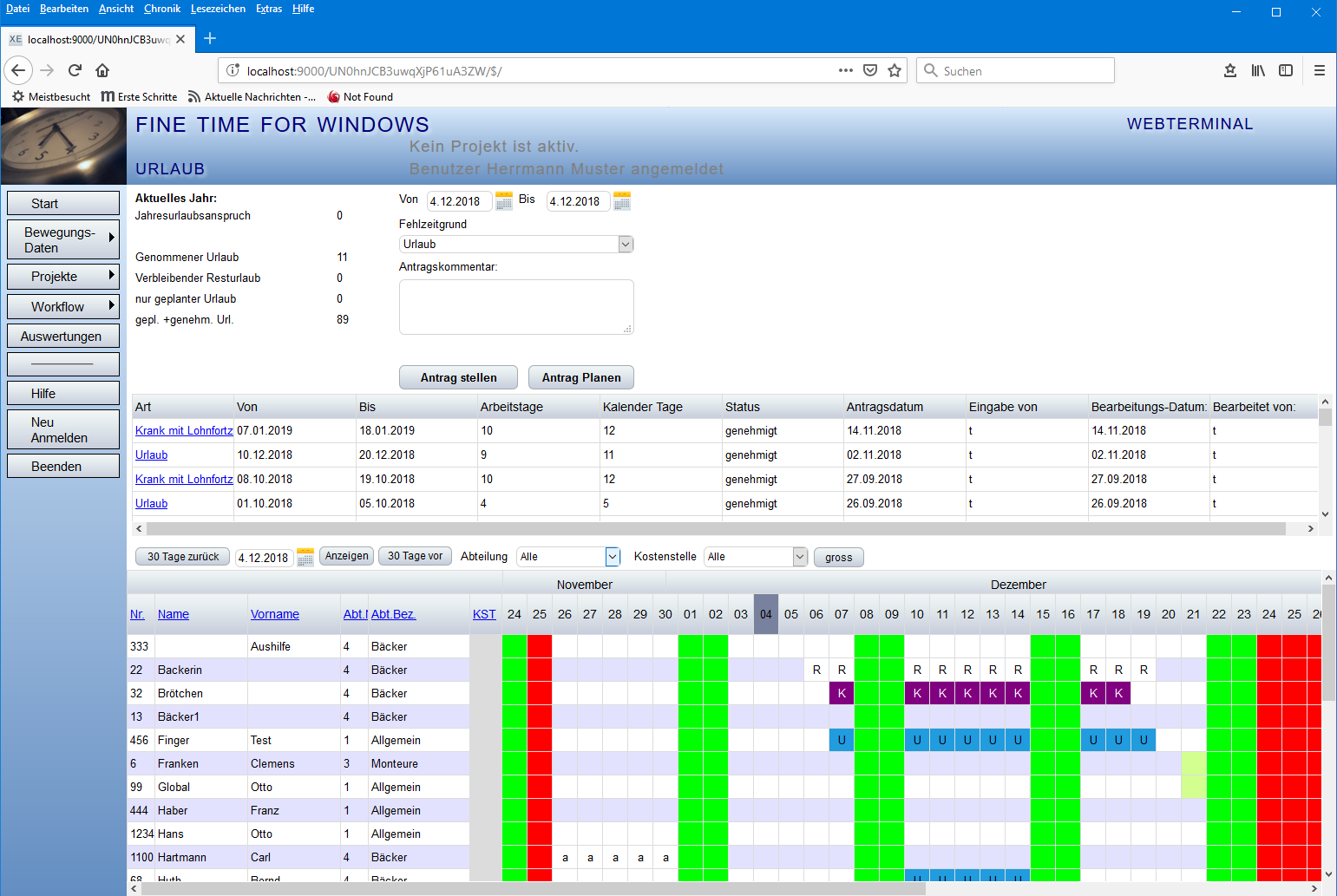
Task: Open a new browser tab
Action: coord(210,38)
